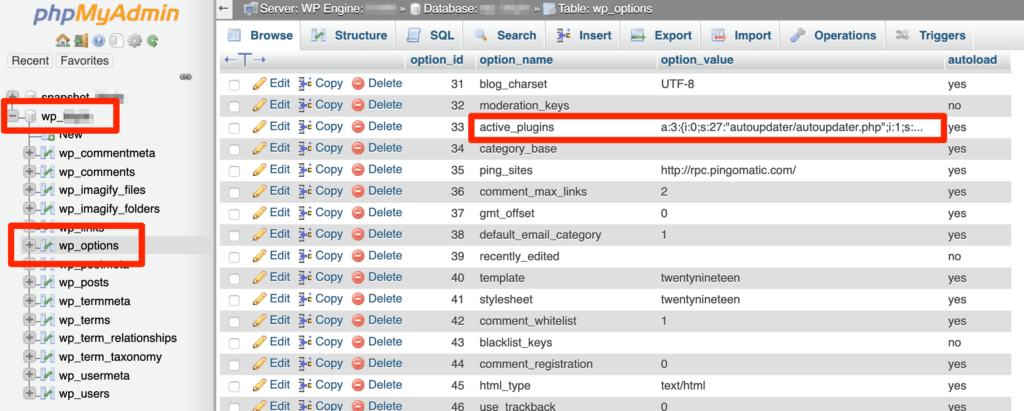Click the Favorites button
Screen dimensions: 1024x411
tap(85, 61)
